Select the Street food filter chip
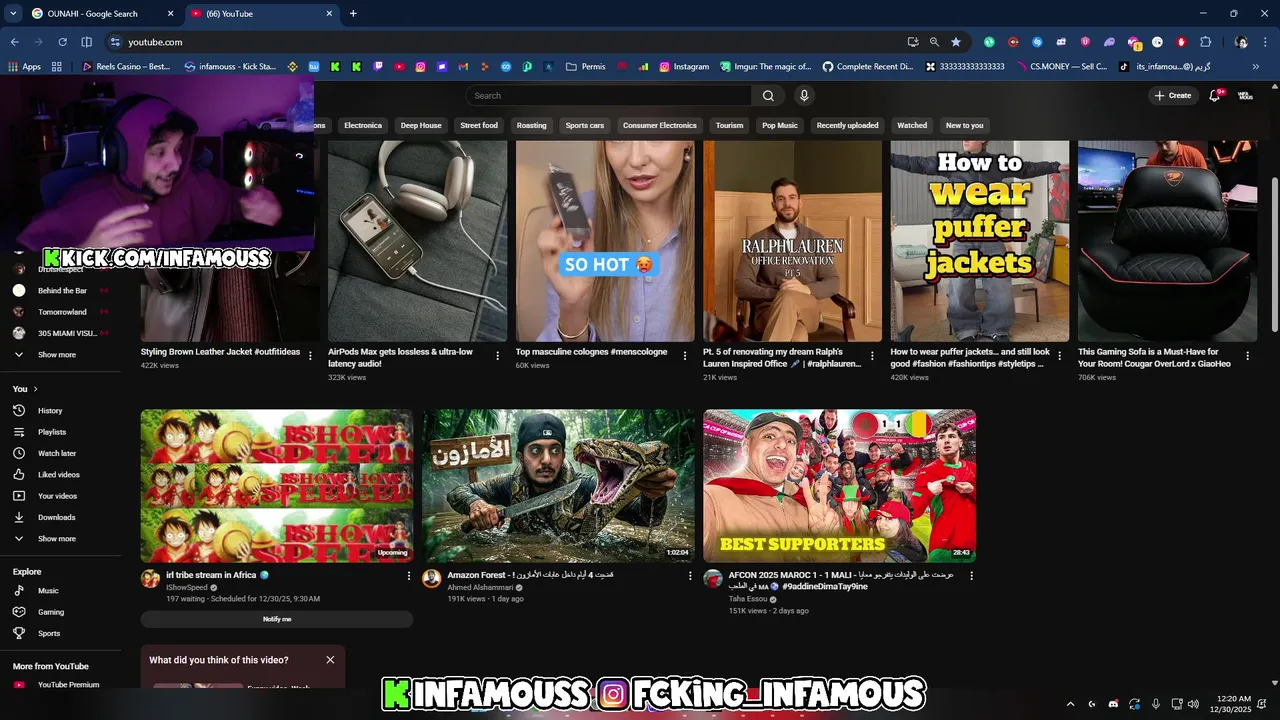 pos(479,126)
